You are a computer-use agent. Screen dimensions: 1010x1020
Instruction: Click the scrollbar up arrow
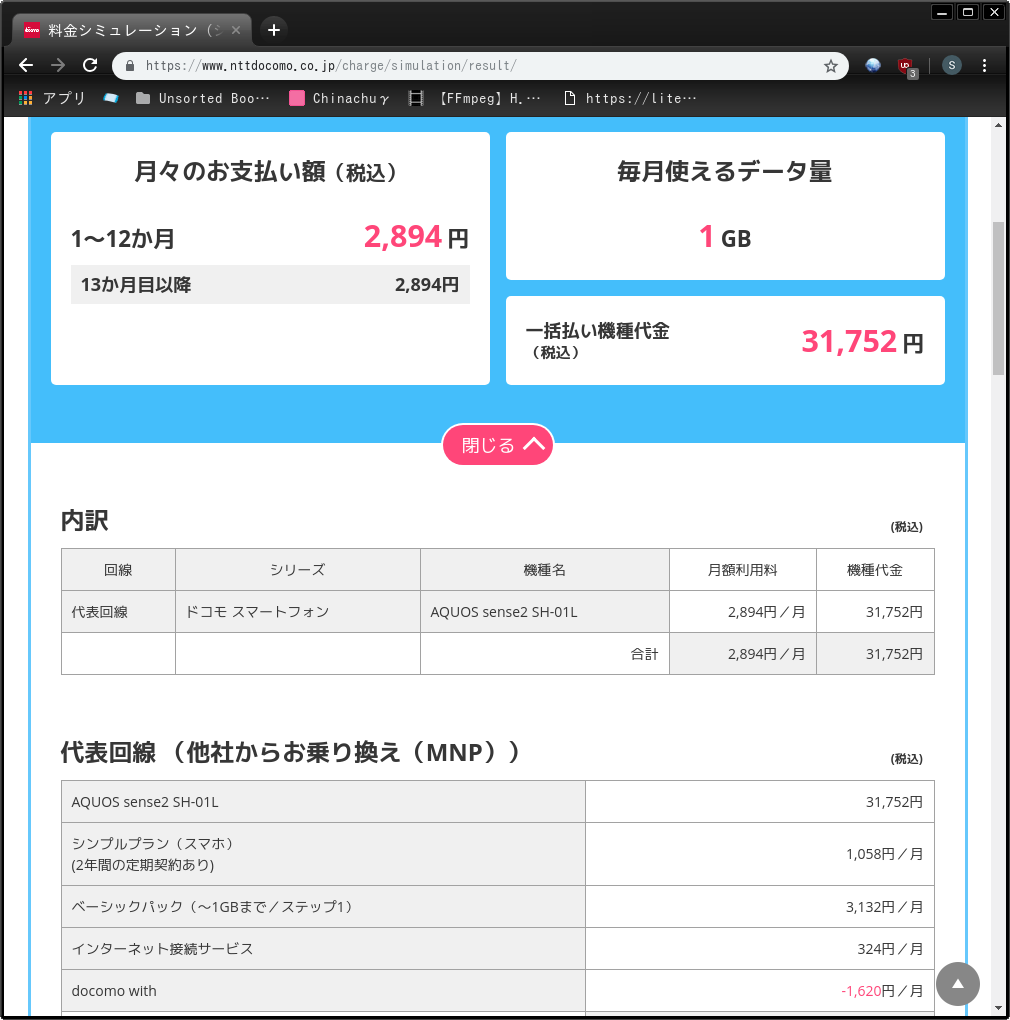point(998,125)
